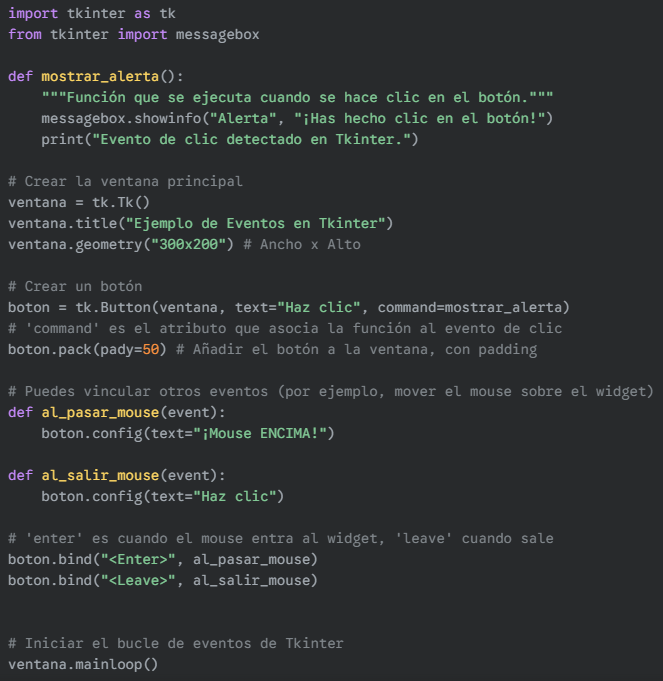The image size is (663, 681).
Task: Click command=mostrar_alerta argument
Action: click(470, 307)
